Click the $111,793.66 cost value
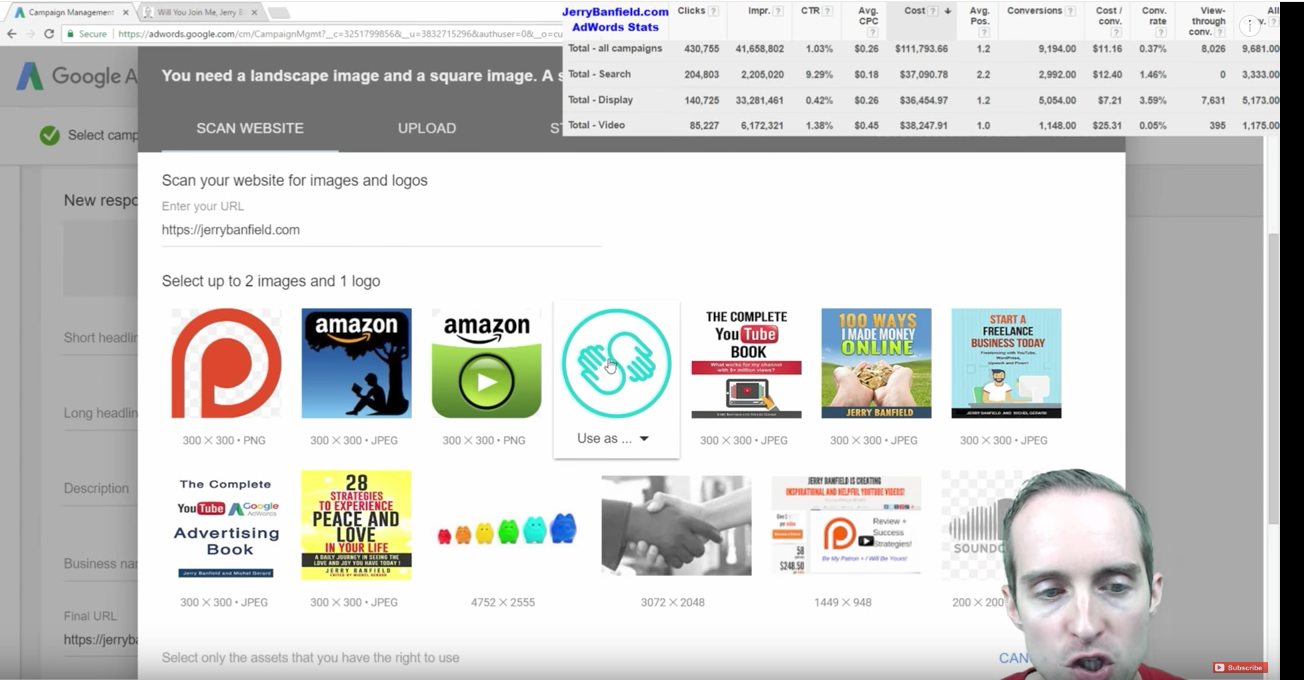 [921, 48]
